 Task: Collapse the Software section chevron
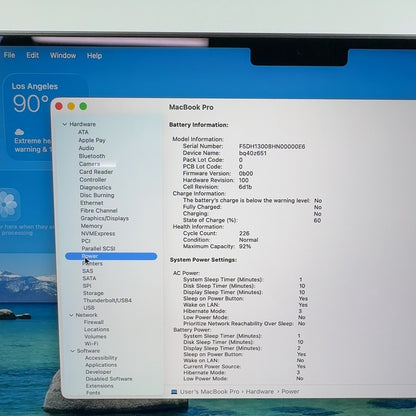pos(73,351)
